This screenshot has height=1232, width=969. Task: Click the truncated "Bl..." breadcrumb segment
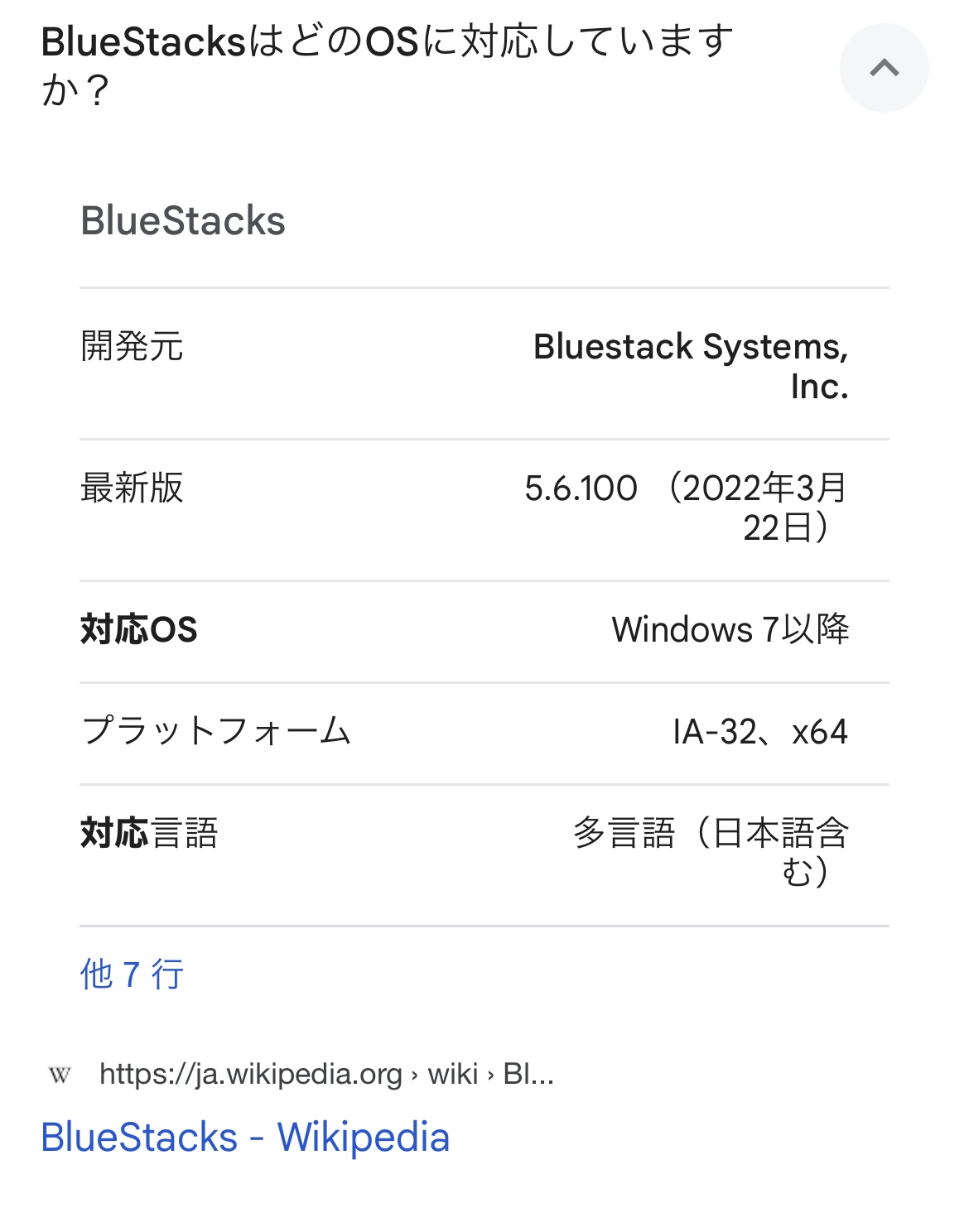click(x=528, y=1075)
